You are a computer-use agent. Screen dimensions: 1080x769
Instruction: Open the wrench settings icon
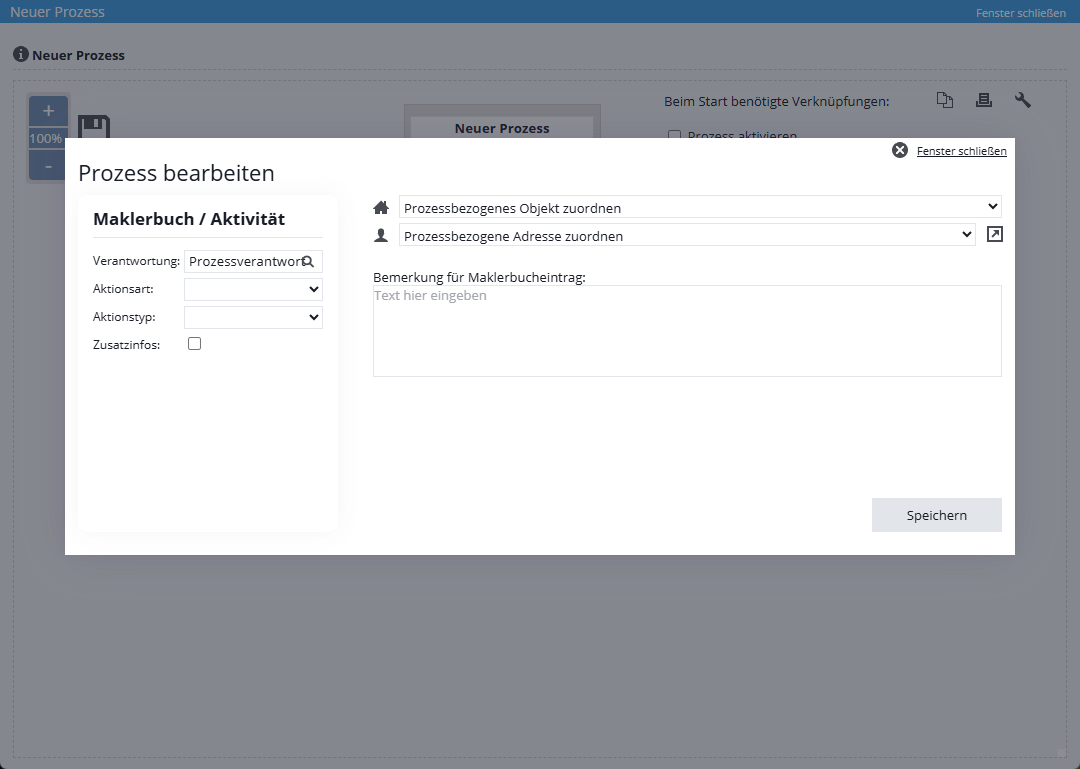click(x=1022, y=100)
